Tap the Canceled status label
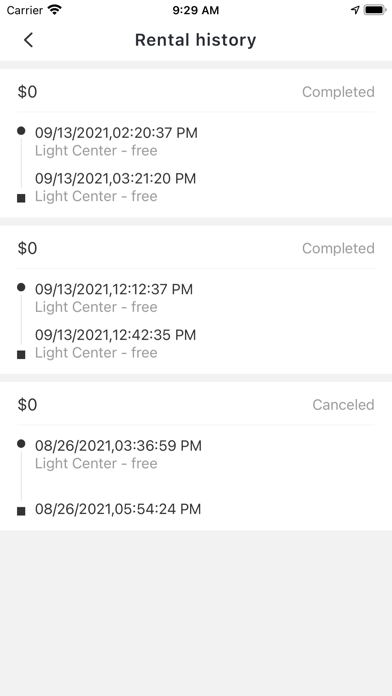This screenshot has height=696, width=392. [x=343, y=405]
